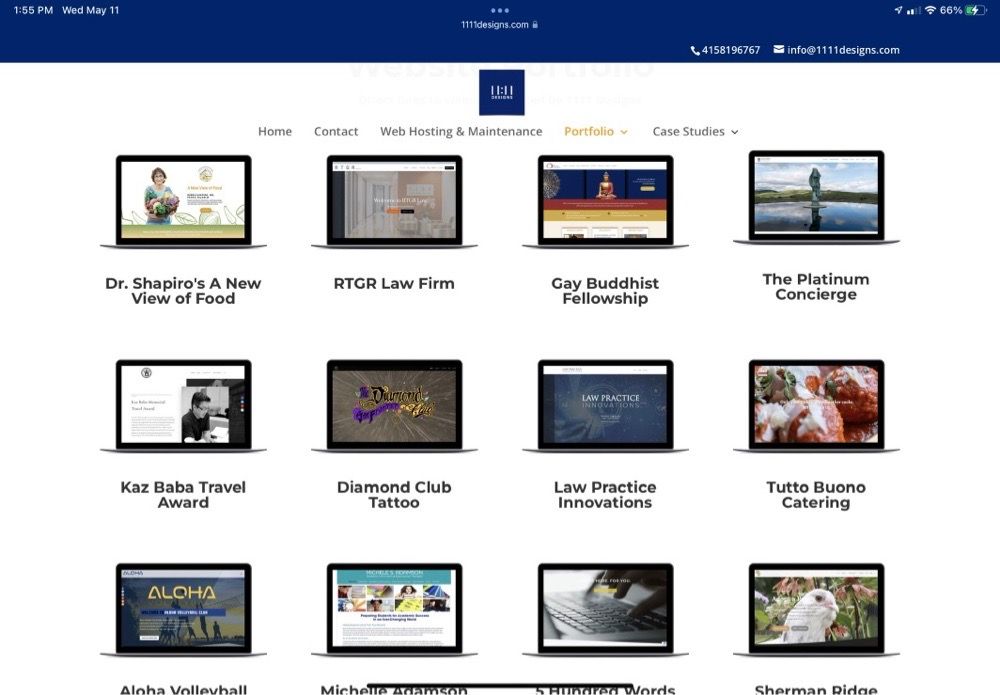
Task: View Diamond Club Tattoo laptop thumbnail
Action: (x=394, y=406)
